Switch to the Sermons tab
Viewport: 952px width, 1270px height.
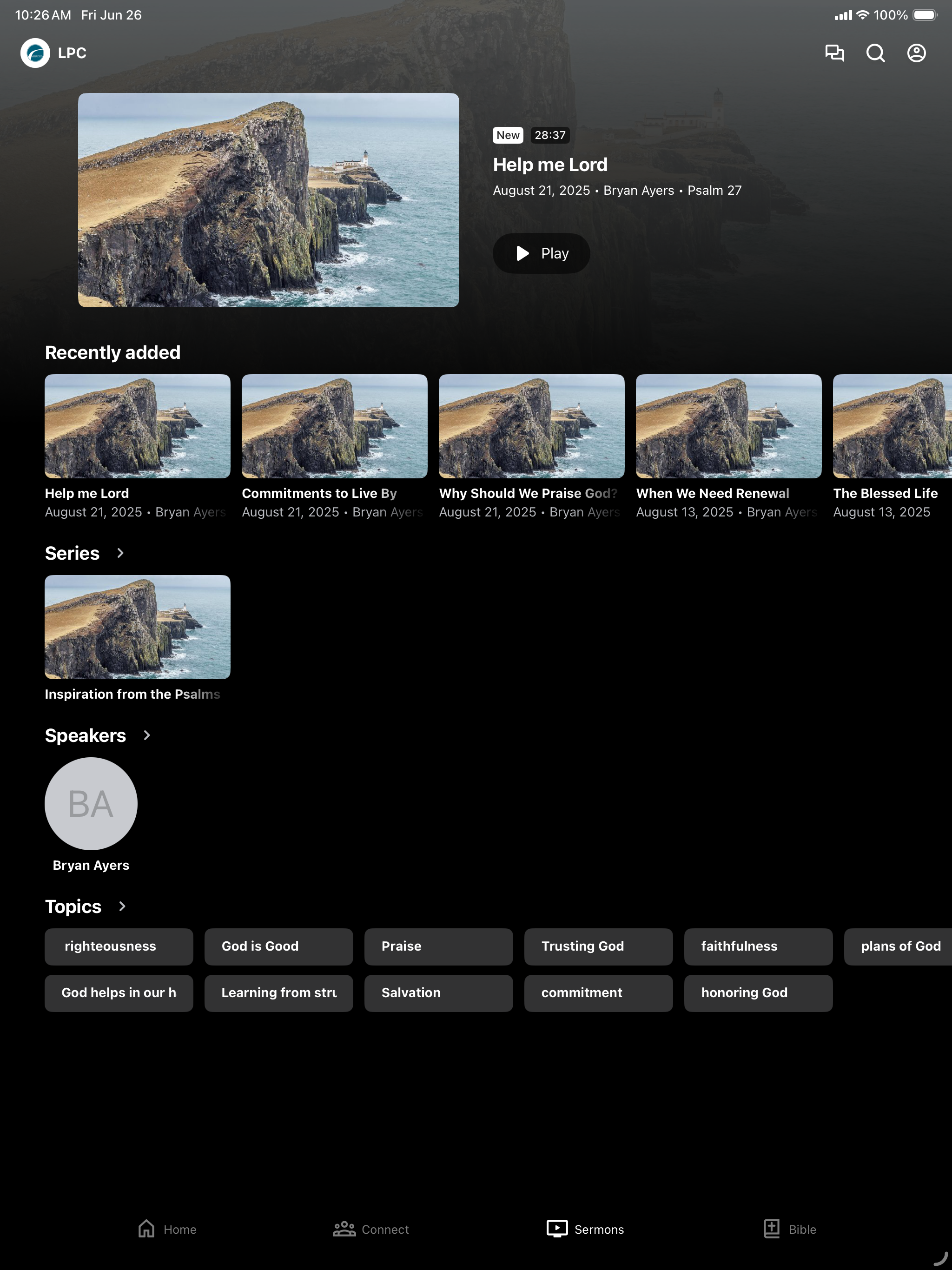585,1229
